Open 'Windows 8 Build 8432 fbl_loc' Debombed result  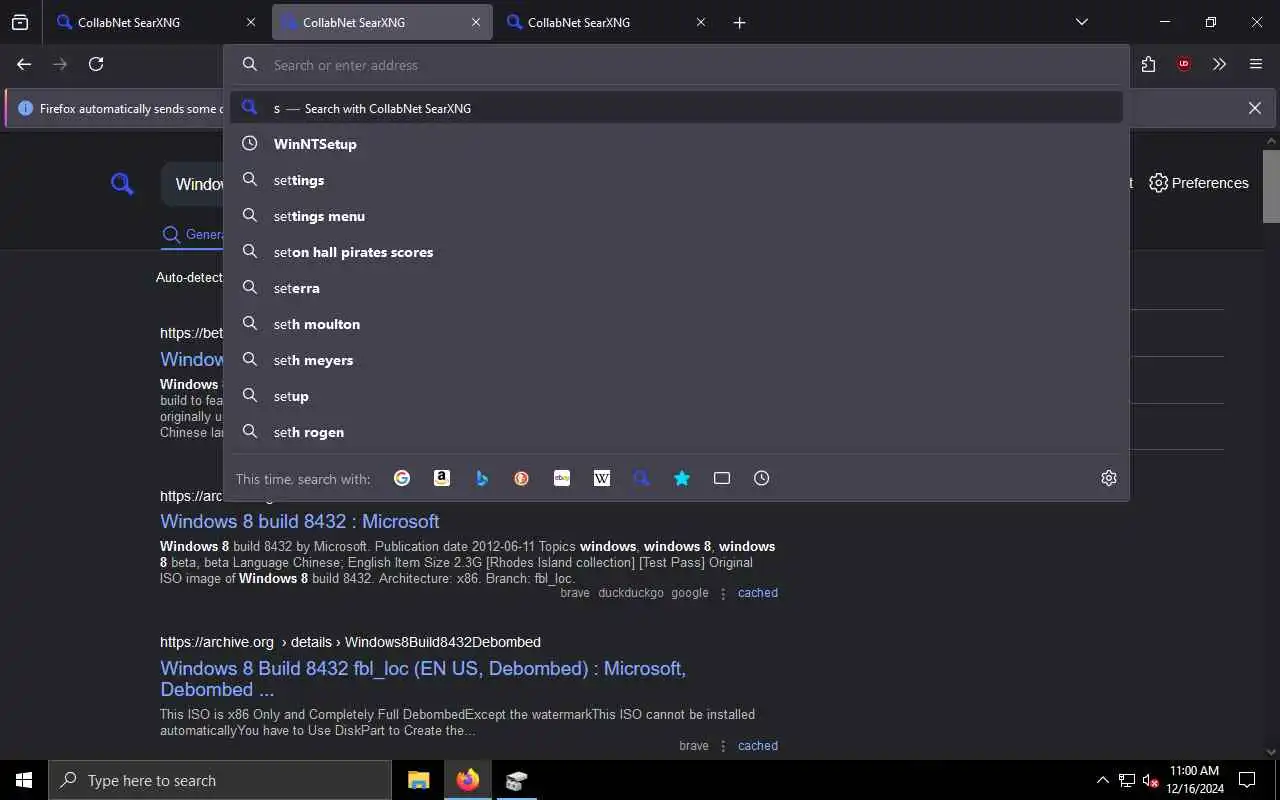[x=423, y=679]
